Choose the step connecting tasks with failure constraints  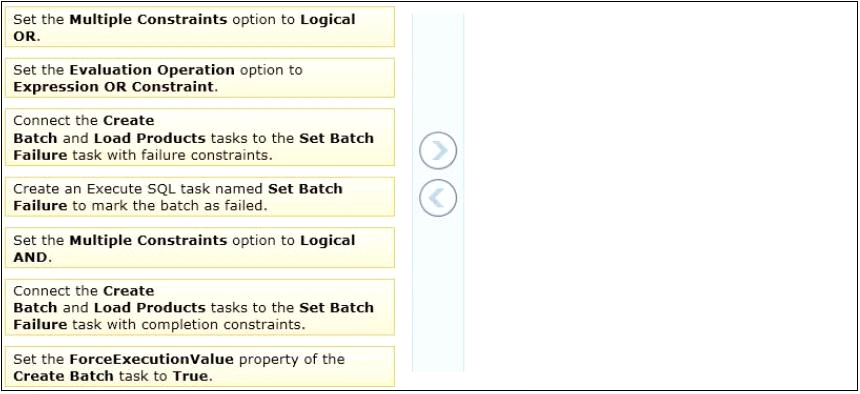(200, 137)
